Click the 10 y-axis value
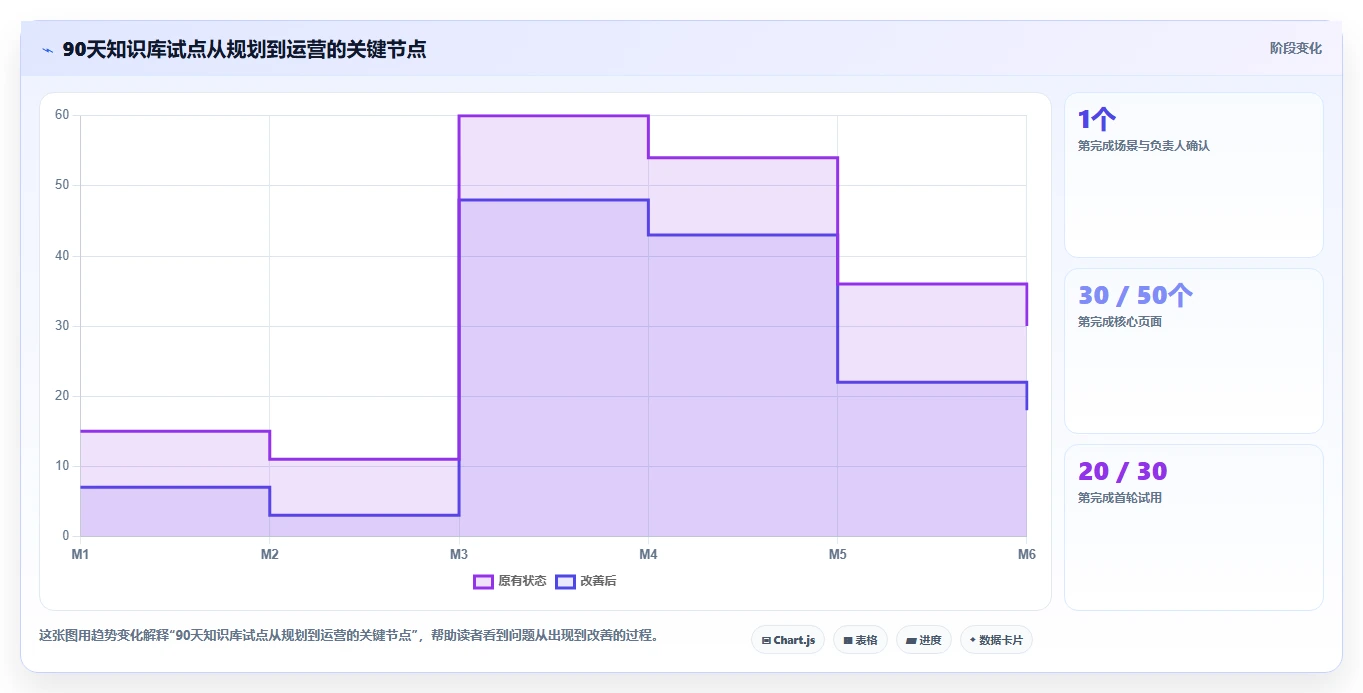 click(x=62, y=466)
